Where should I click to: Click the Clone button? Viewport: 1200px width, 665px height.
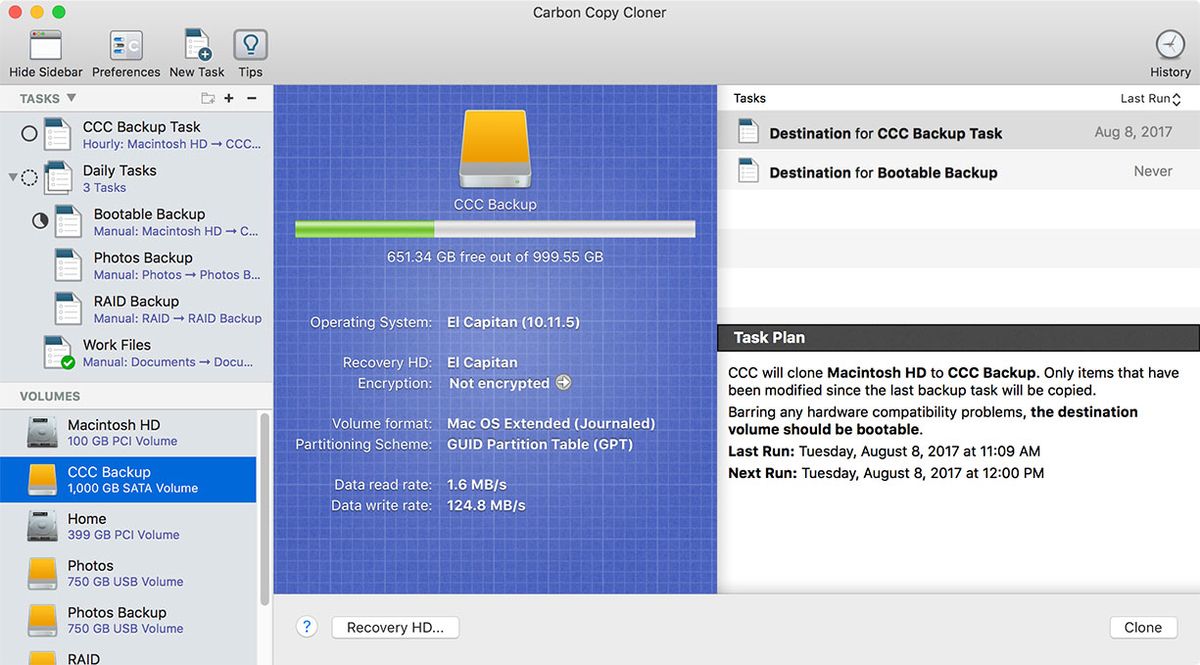pos(1142,627)
